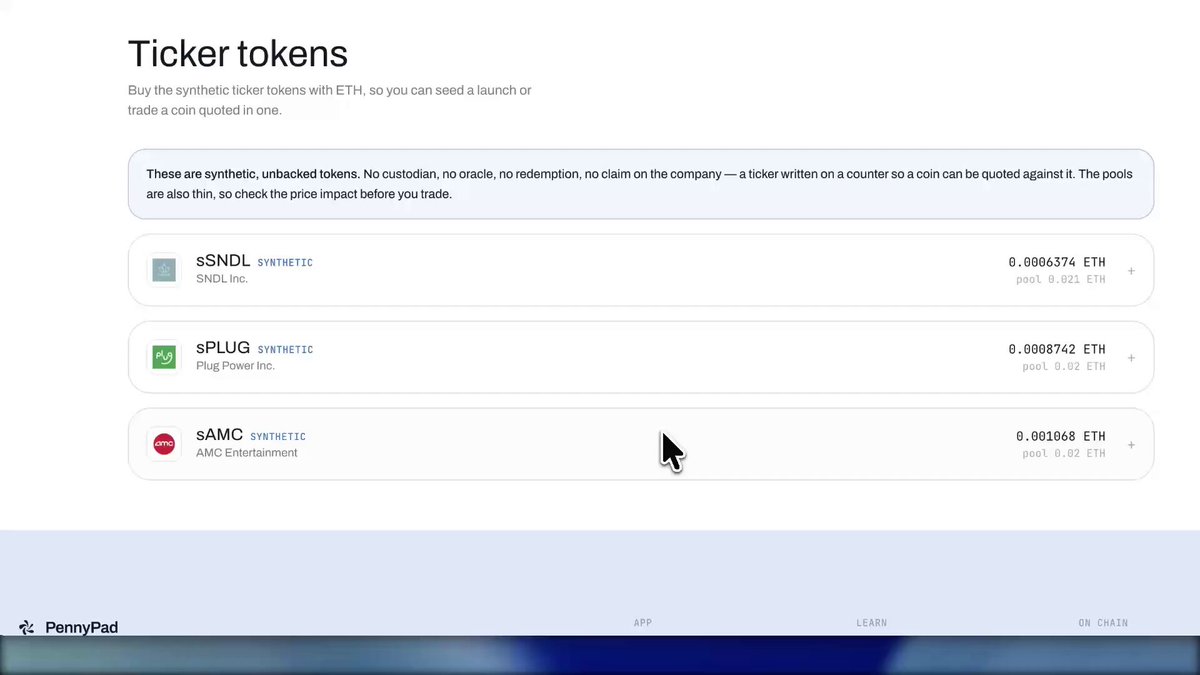Expand the sSNDL row with plus icon

coord(1131,271)
